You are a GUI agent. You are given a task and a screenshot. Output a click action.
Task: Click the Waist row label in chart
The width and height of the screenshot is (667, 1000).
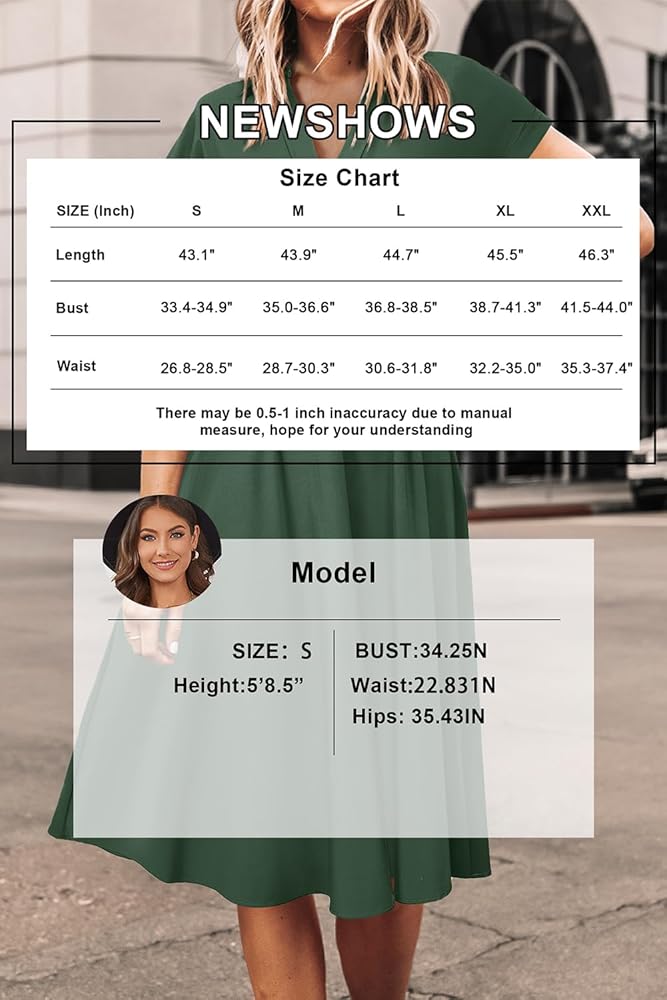76,366
